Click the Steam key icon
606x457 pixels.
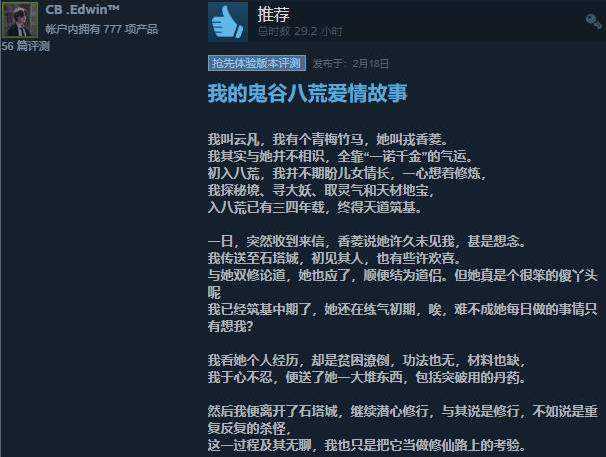593,22
